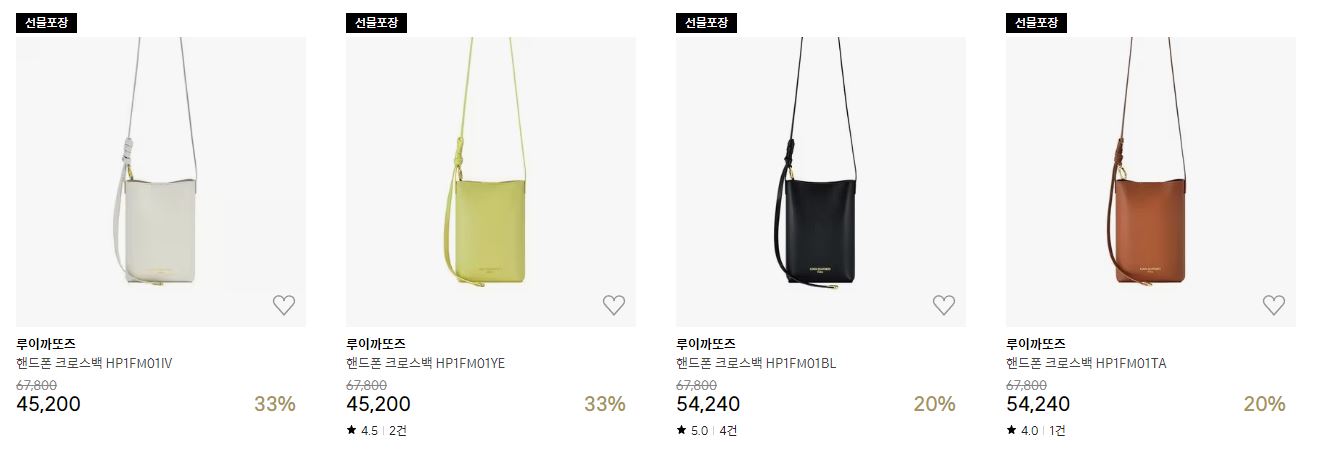
Task: Open 4.0 star rating 1건 reviews
Action: point(1036,431)
